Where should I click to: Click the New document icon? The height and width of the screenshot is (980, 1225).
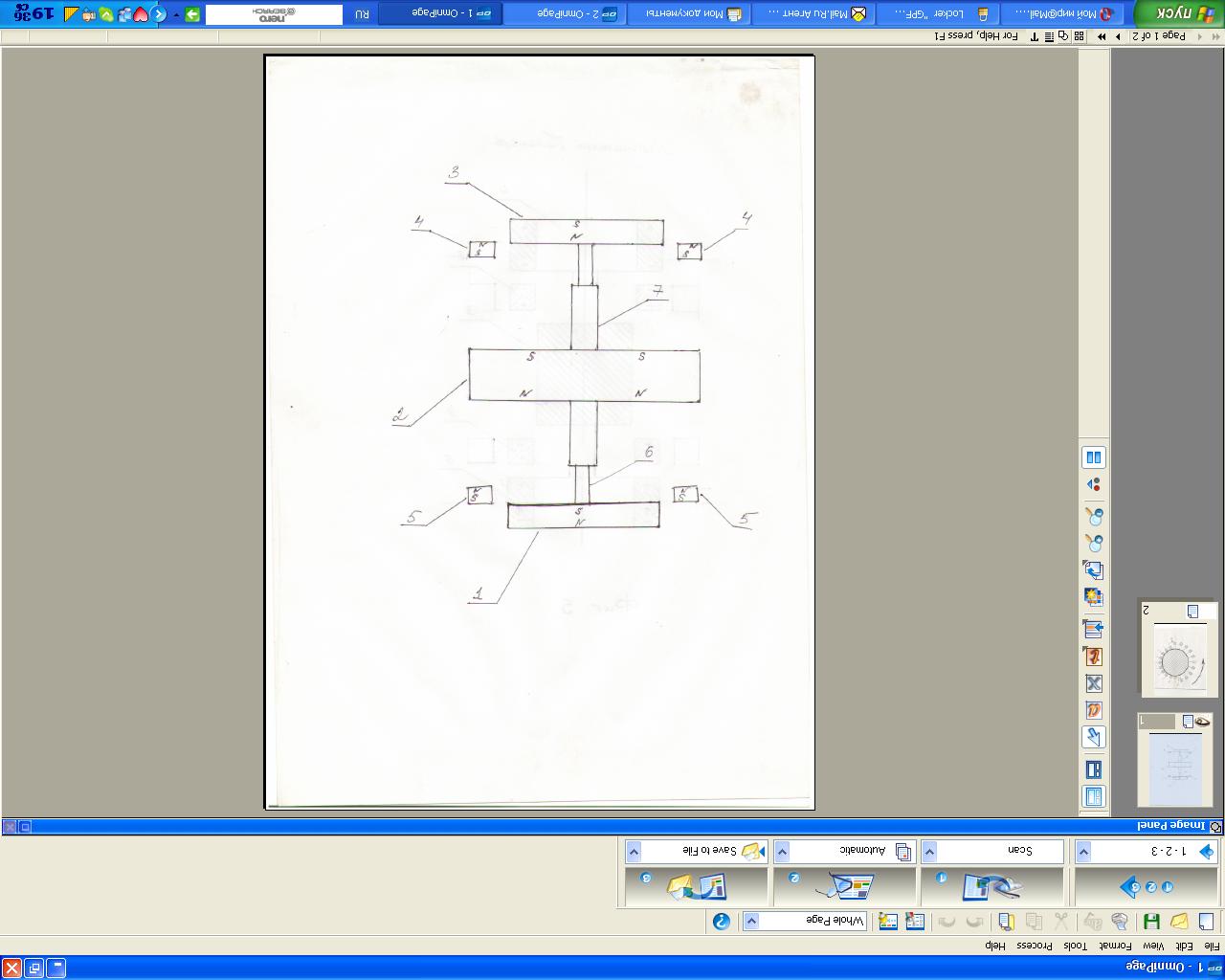[1206, 922]
